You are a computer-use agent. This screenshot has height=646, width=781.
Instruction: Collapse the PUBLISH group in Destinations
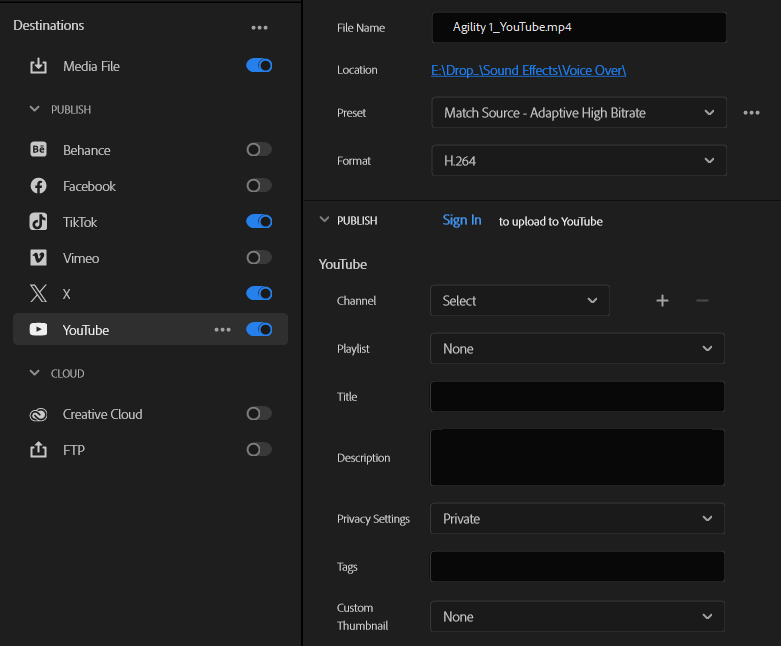(34, 109)
